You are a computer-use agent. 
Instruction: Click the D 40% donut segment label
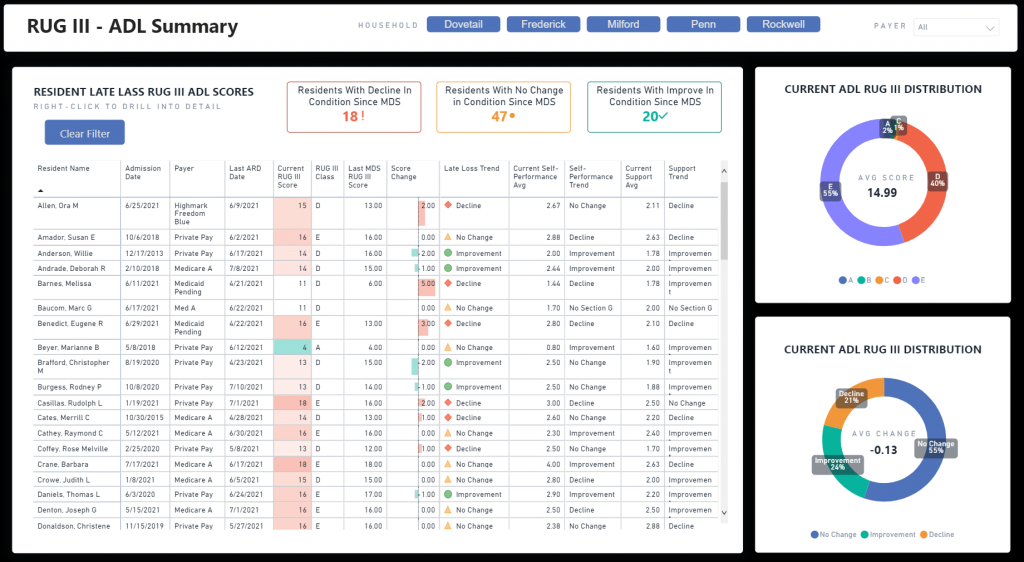(937, 180)
